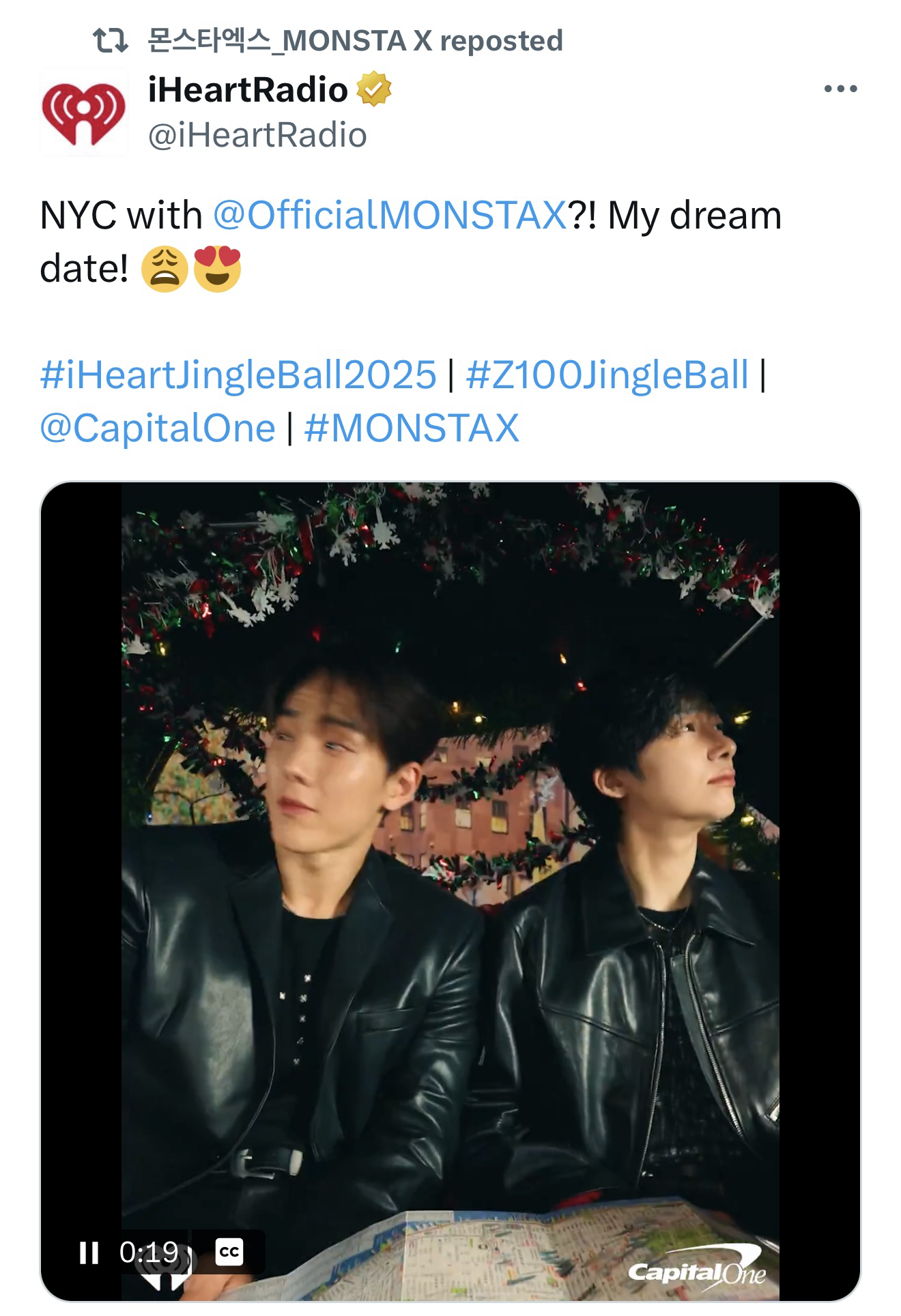This screenshot has width=901, height=1316.
Task: Visit the @CapitalOne mention
Action: click(158, 428)
